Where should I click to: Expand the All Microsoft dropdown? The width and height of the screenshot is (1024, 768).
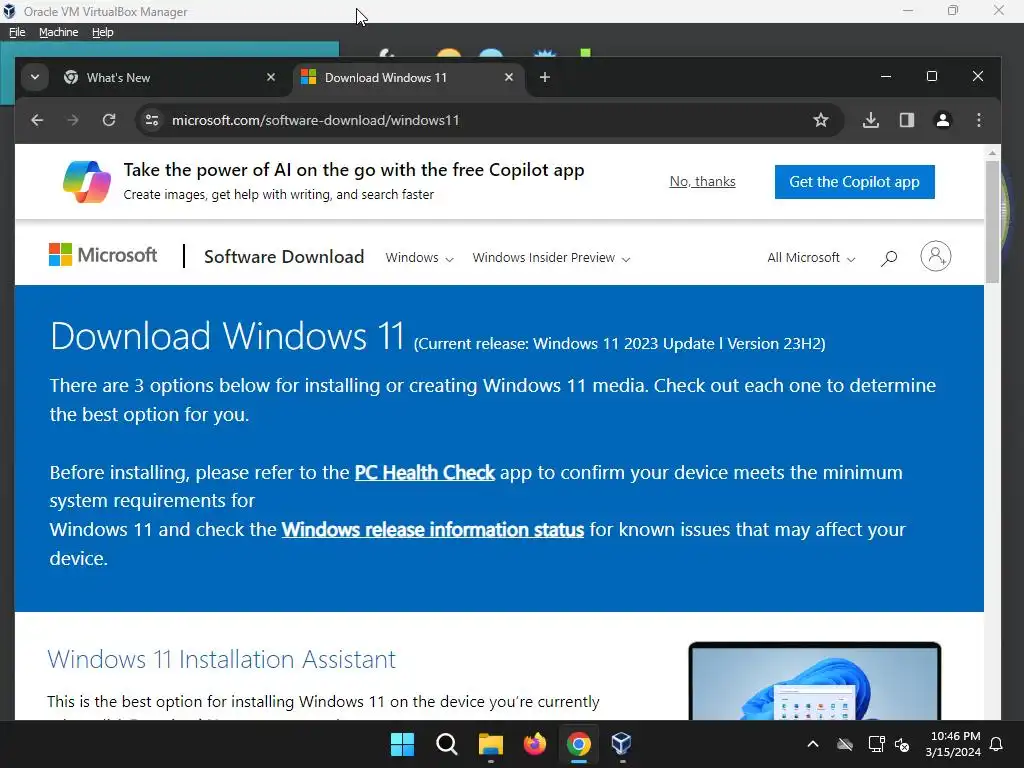(811, 257)
